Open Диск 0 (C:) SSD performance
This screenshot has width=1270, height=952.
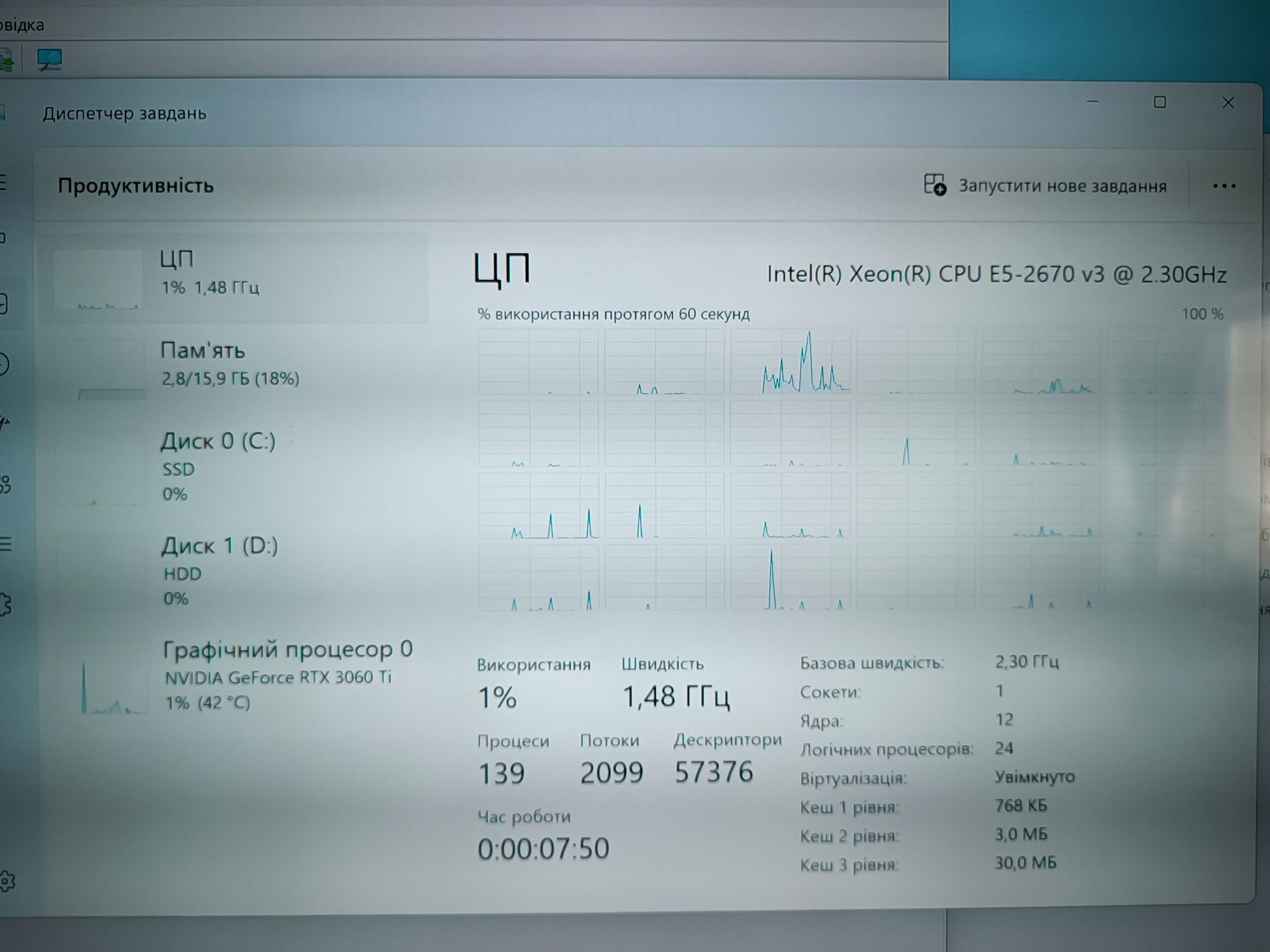pyautogui.click(x=234, y=468)
